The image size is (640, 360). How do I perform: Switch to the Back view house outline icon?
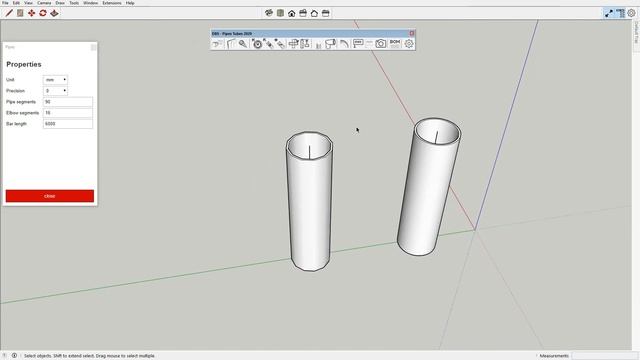[314, 13]
